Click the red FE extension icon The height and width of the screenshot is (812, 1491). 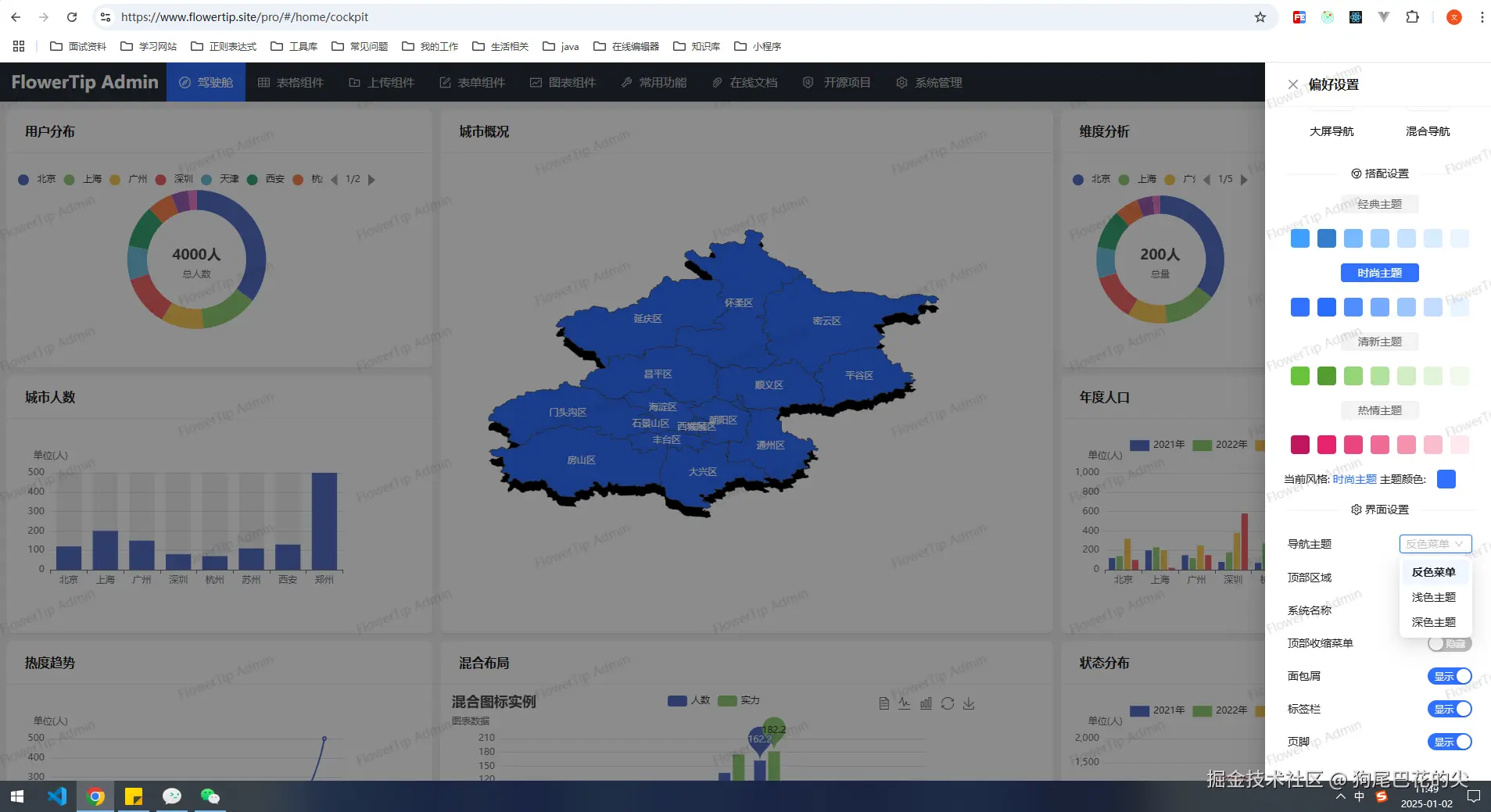click(1299, 17)
